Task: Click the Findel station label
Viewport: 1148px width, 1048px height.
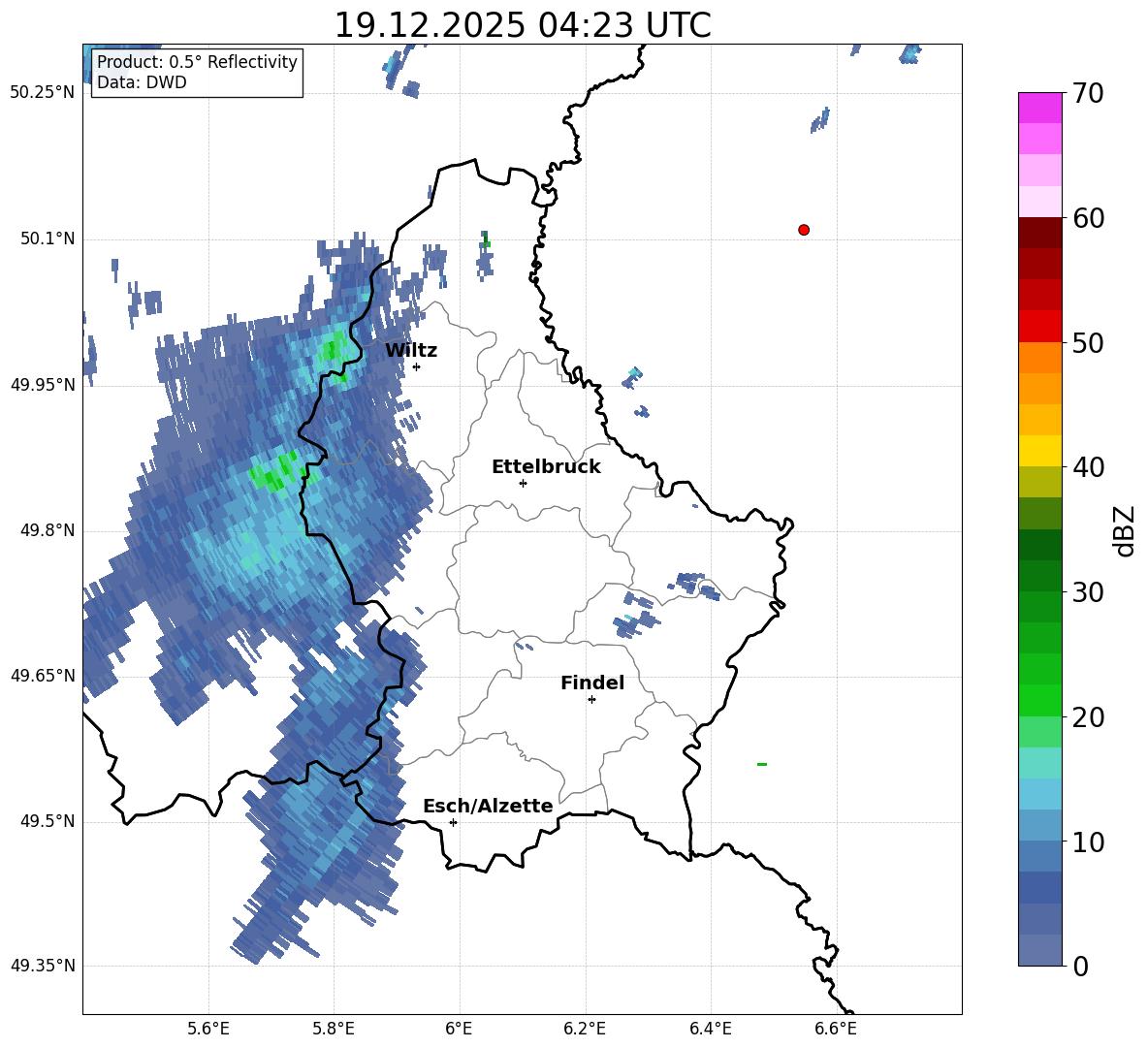Action: (x=592, y=683)
